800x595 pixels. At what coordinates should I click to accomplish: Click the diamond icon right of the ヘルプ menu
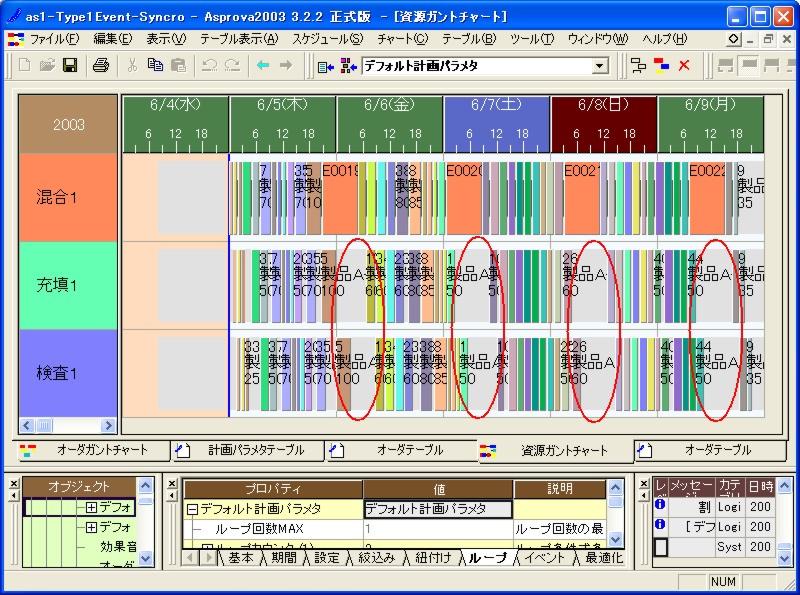[x=733, y=39]
